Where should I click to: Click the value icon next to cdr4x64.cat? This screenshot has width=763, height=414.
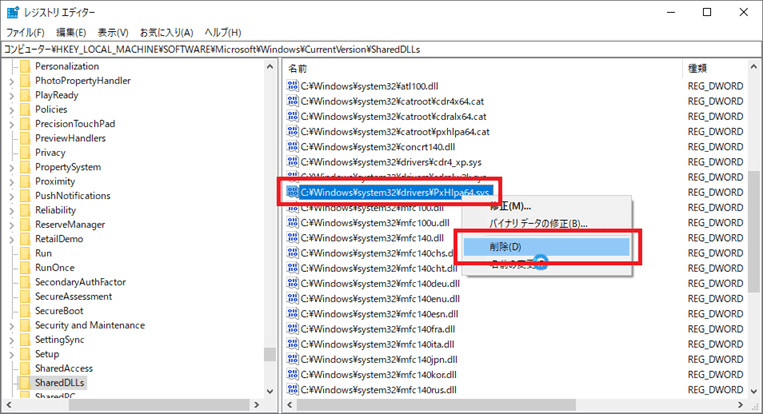click(x=293, y=101)
